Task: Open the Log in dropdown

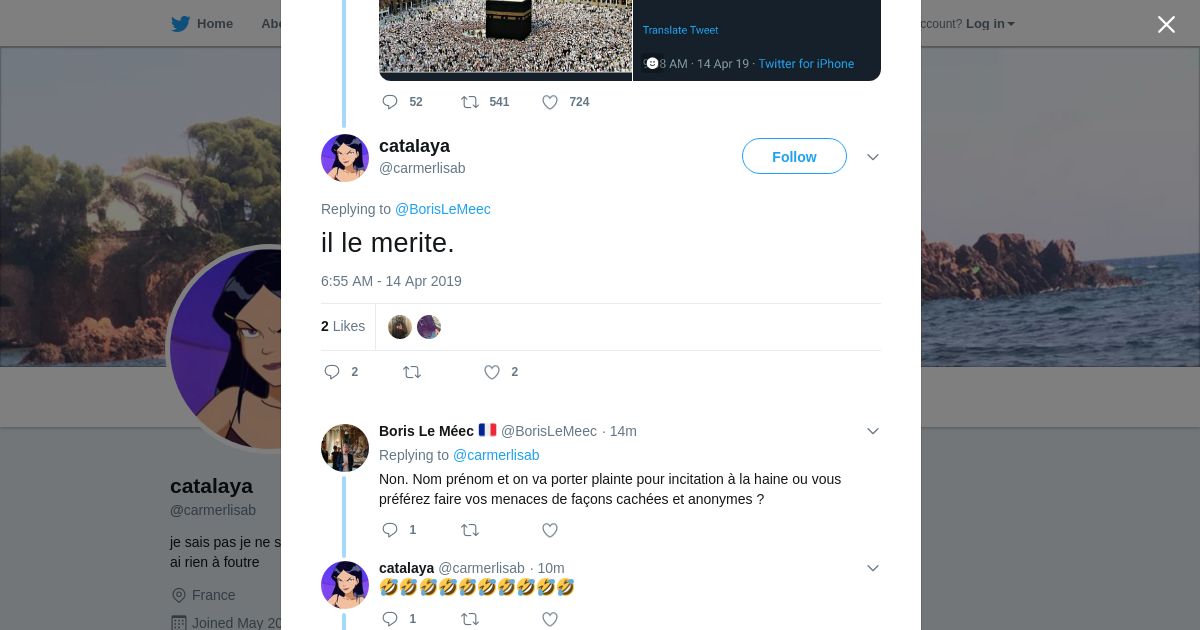Action: pyautogui.click(x=990, y=24)
